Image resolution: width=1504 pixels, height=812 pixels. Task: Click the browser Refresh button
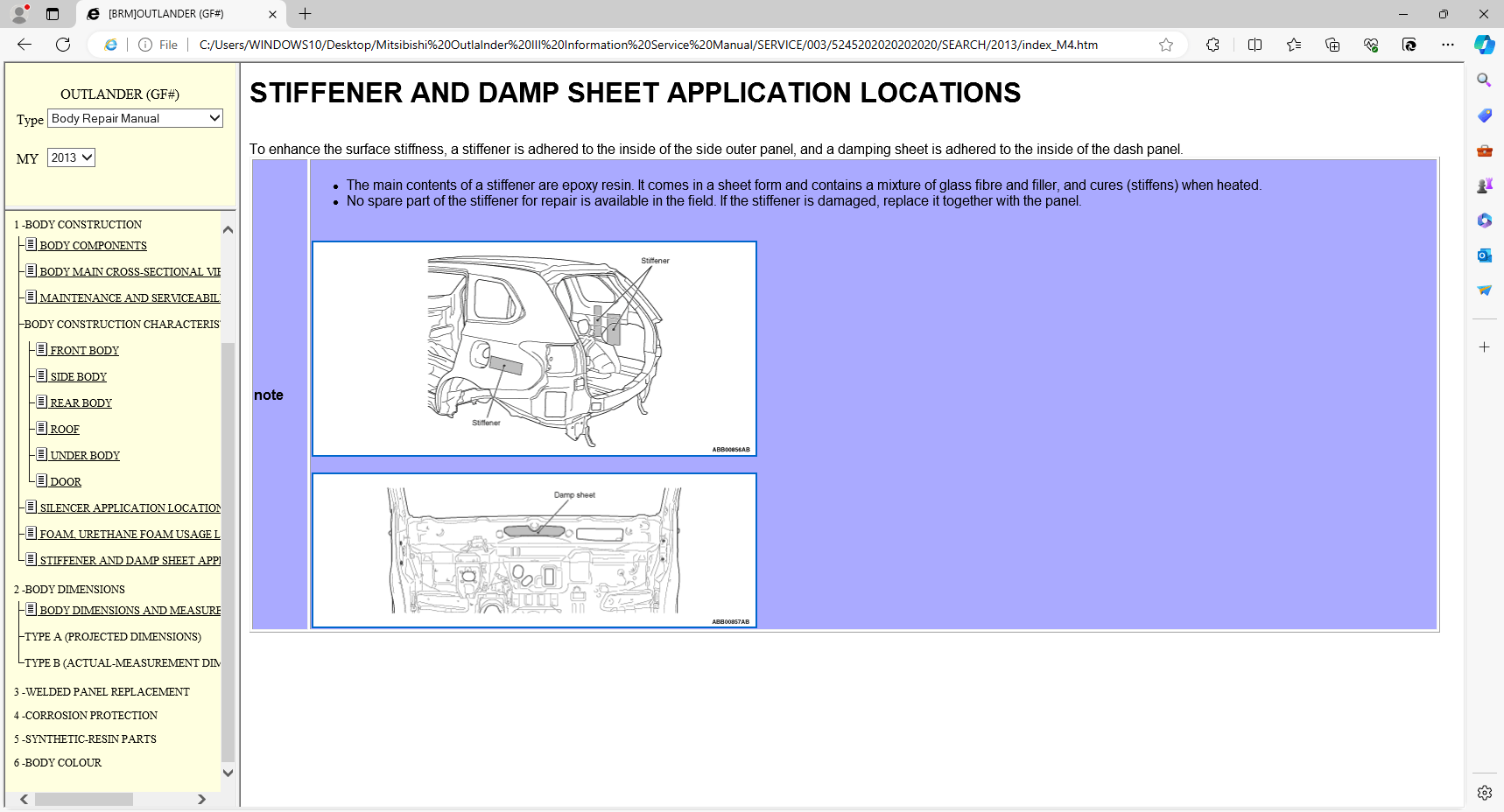[63, 45]
